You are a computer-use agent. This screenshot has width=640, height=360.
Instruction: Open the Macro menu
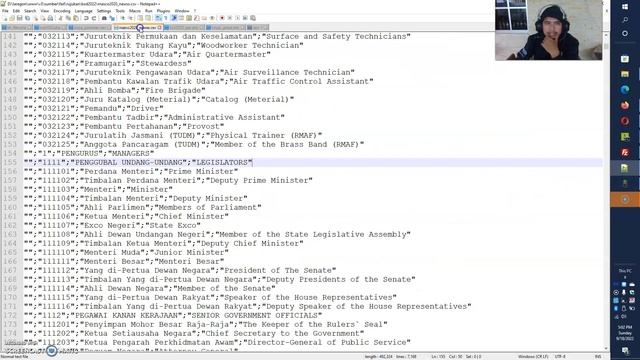(x=135, y=11)
